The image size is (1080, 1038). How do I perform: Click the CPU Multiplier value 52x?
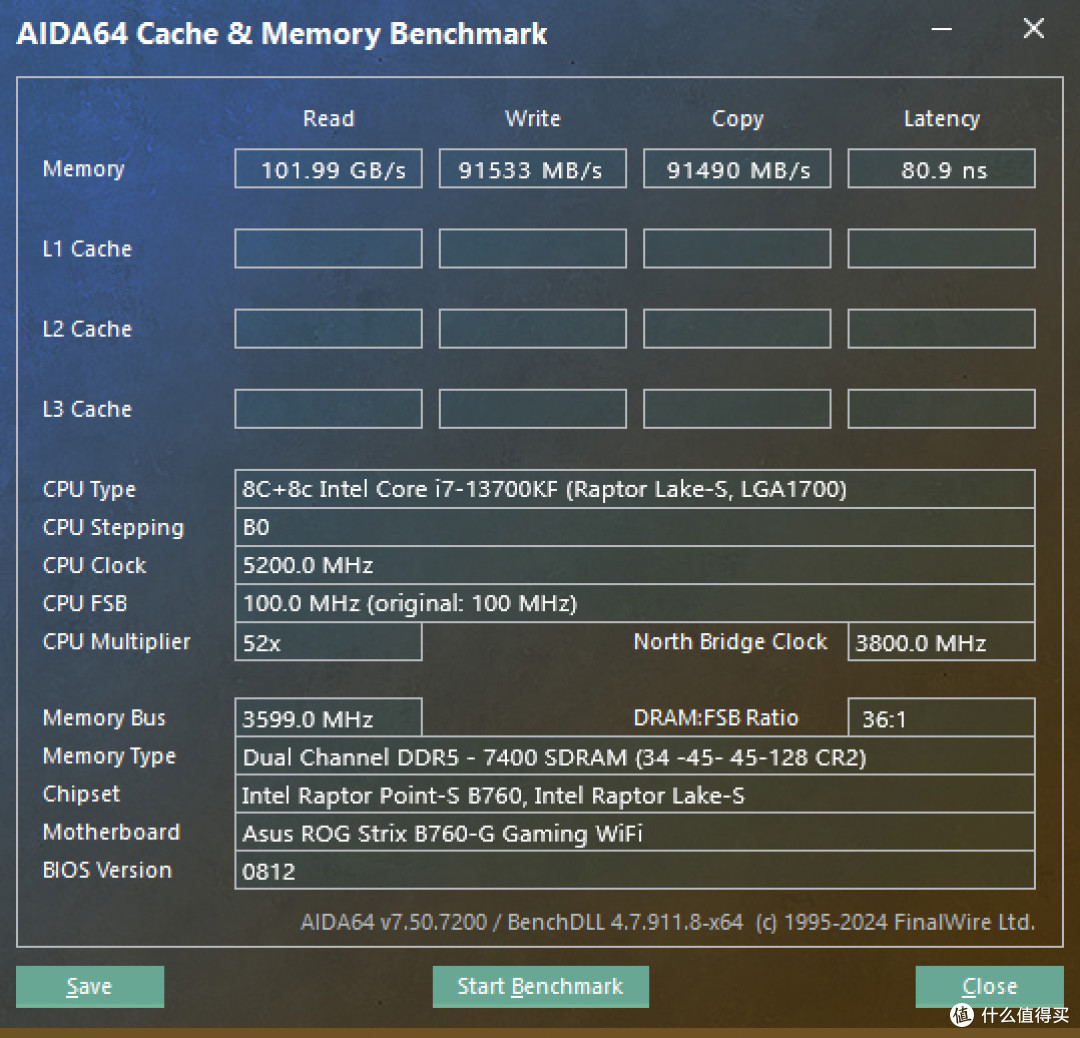coord(329,642)
